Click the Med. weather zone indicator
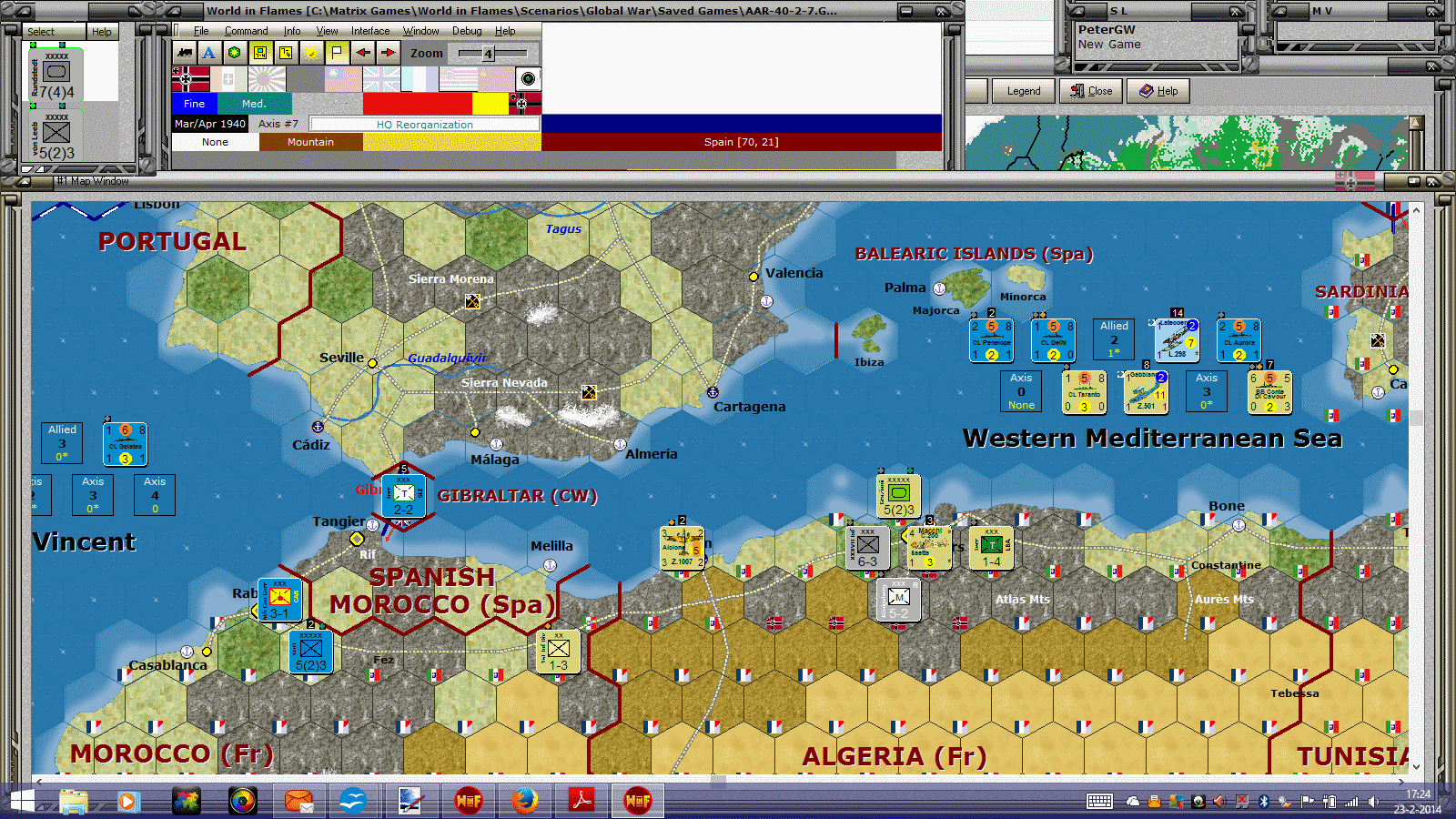Screen dimensions: 1456x819 [x=255, y=104]
